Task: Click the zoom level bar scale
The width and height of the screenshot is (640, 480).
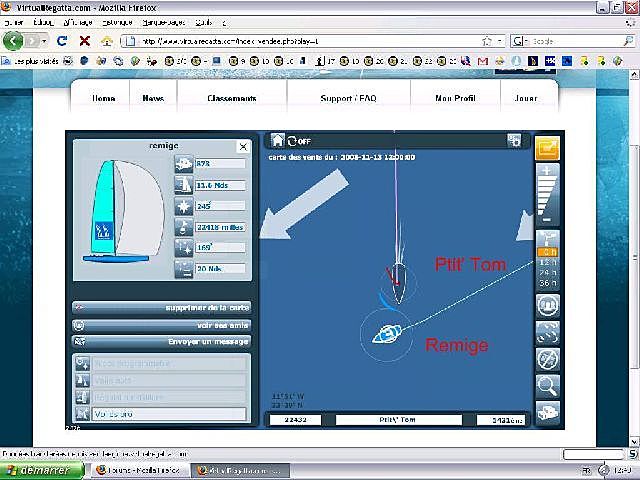Action: pyautogui.click(x=547, y=195)
